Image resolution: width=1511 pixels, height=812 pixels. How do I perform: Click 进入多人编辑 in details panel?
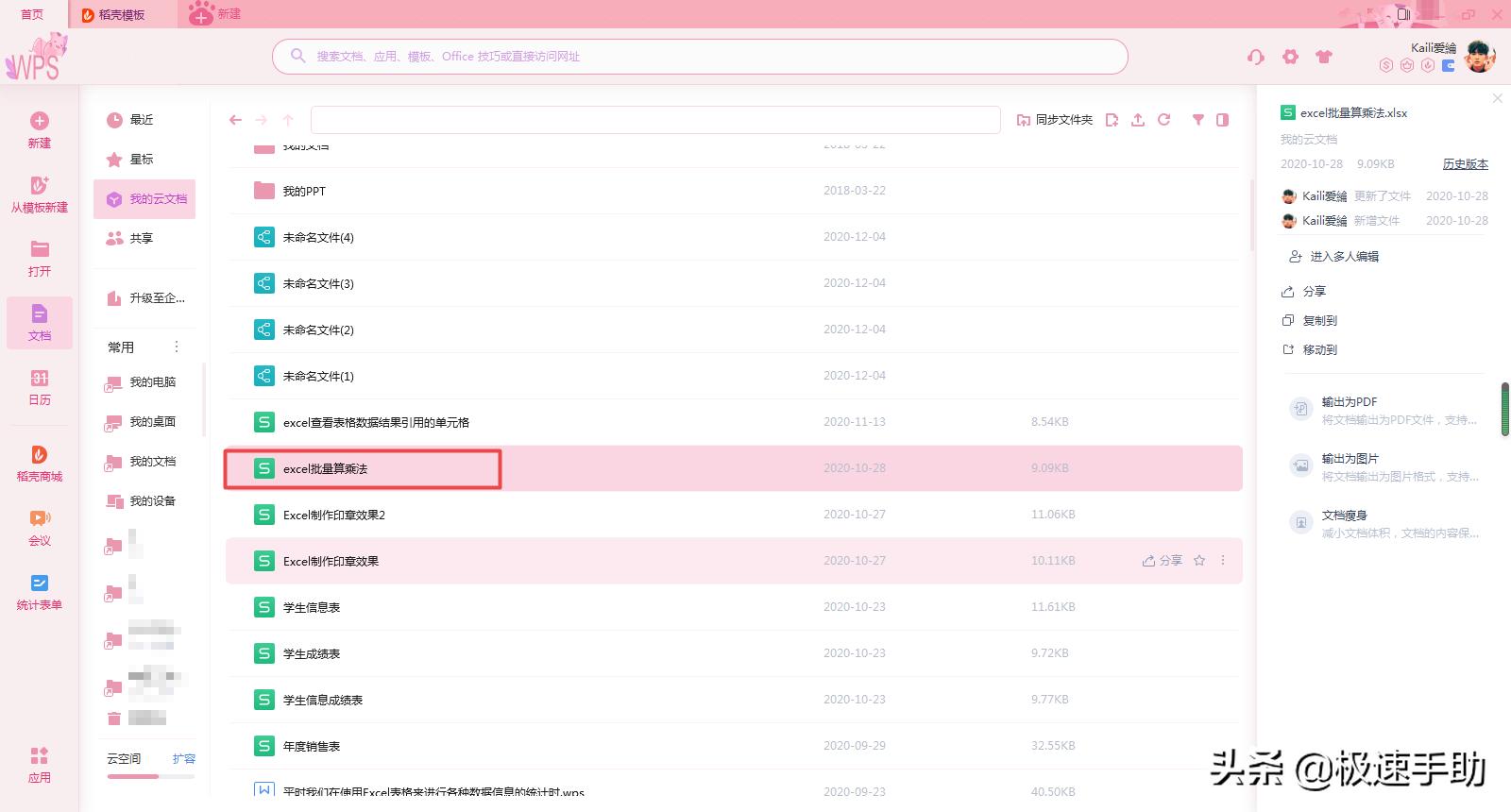[x=1333, y=257]
